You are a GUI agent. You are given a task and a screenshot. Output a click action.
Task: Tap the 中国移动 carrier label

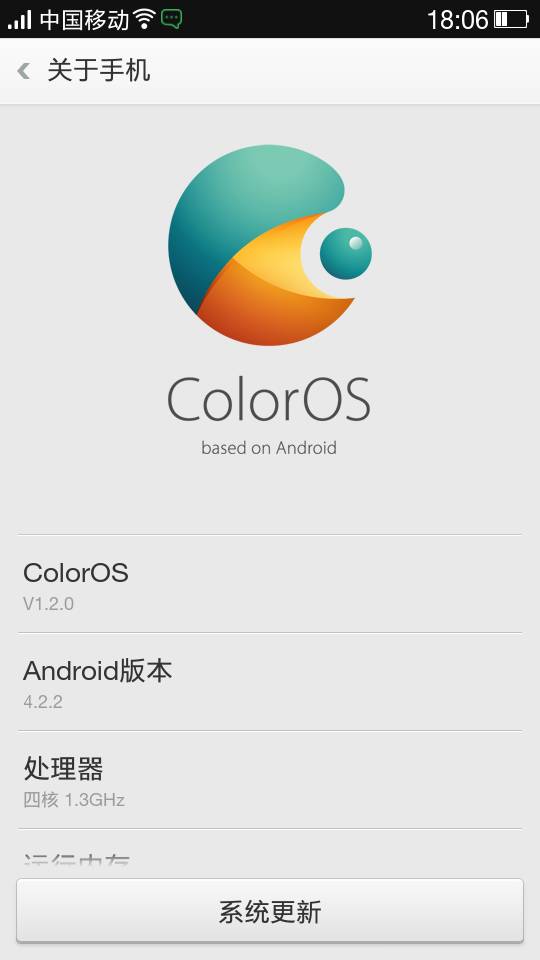84,20
